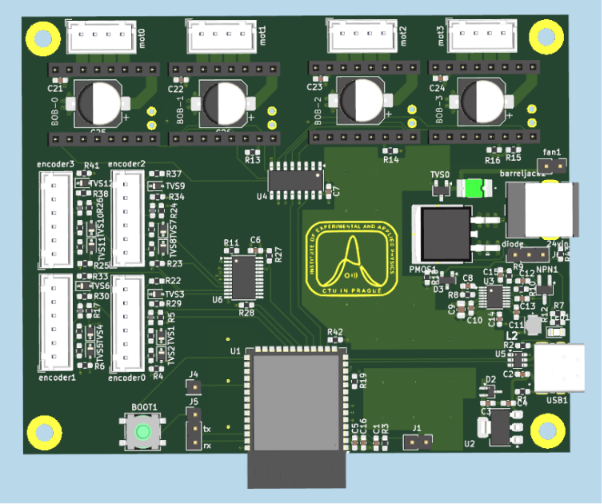Click the encoder2 connector
602x504 pixels.
(127, 218)
